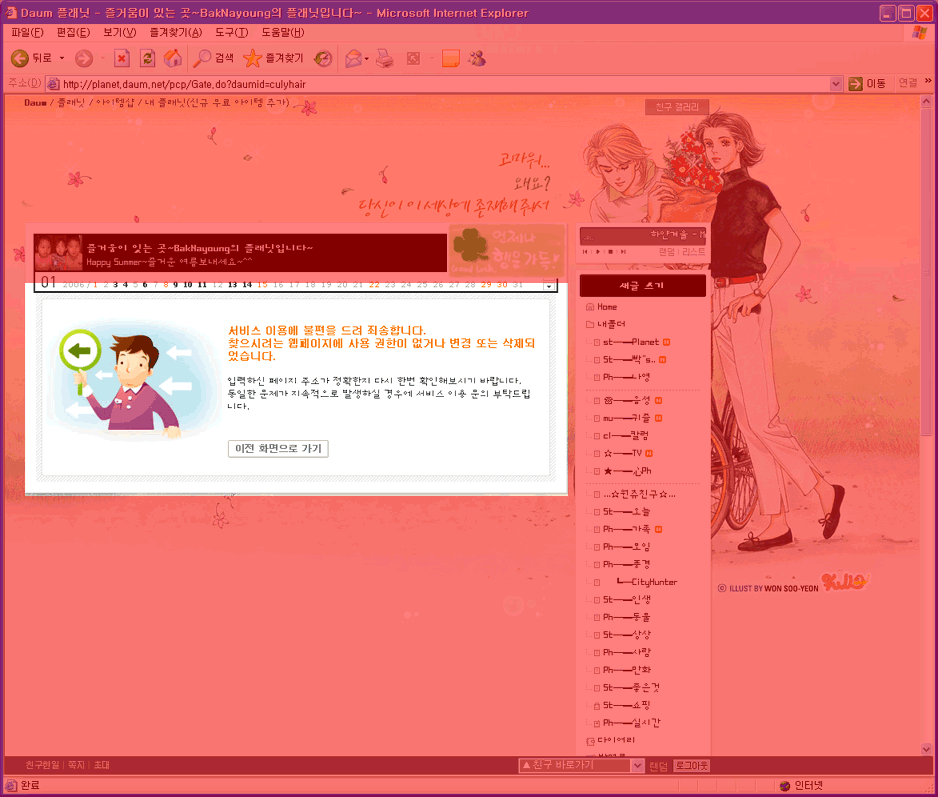Open the 즐겨찾기(A) menu
The height and width of the screenshot is (797, 938).
175,32
